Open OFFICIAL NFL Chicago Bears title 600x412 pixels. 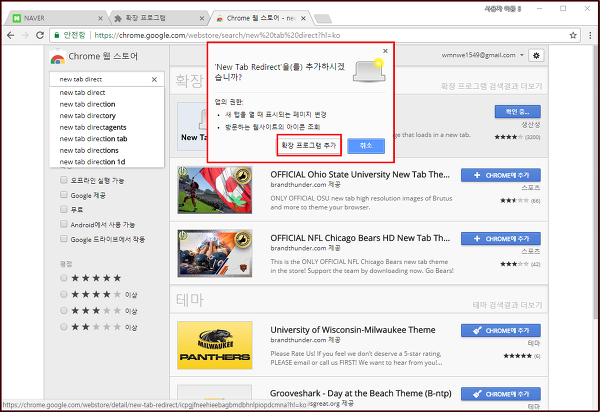click(x=360, y=238)
